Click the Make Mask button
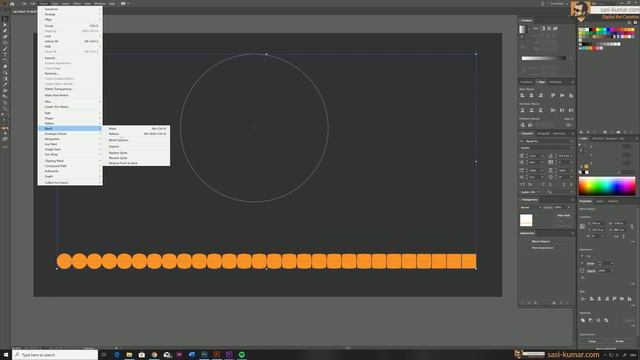 563,216
